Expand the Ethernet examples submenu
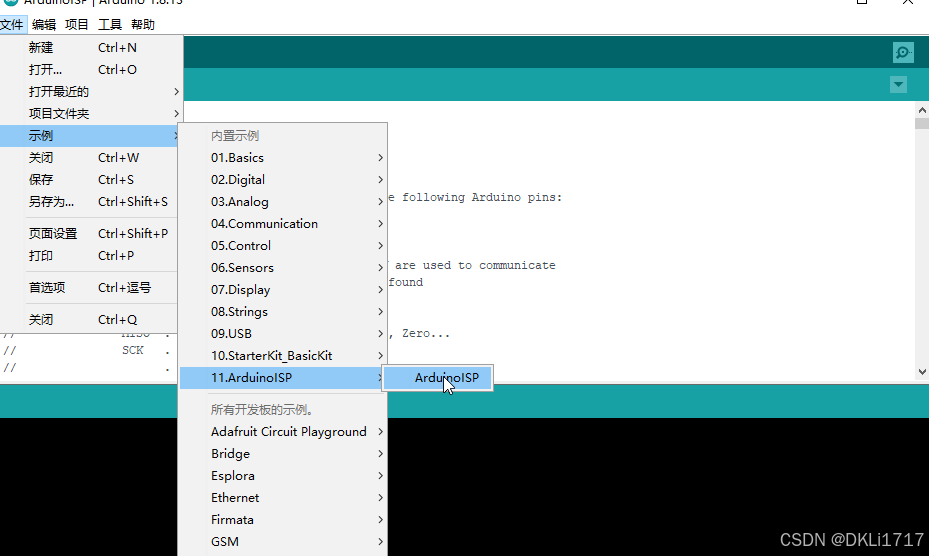929x556 pixels. 283,497
